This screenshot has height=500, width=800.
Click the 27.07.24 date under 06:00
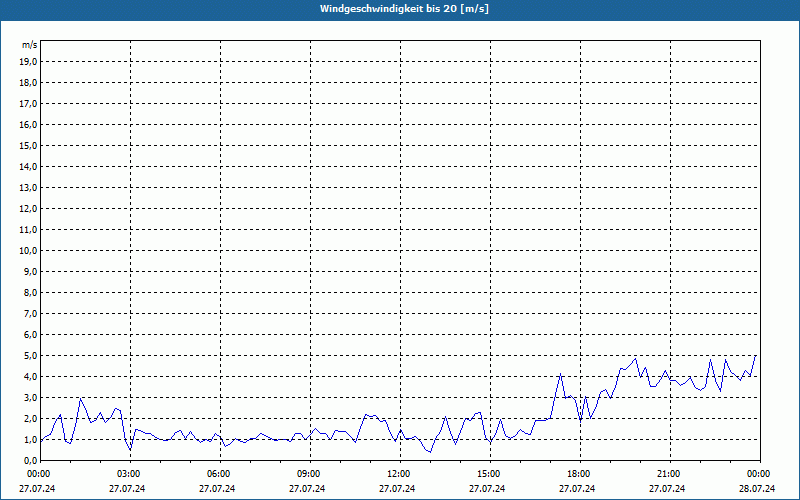tap(217, 488)
